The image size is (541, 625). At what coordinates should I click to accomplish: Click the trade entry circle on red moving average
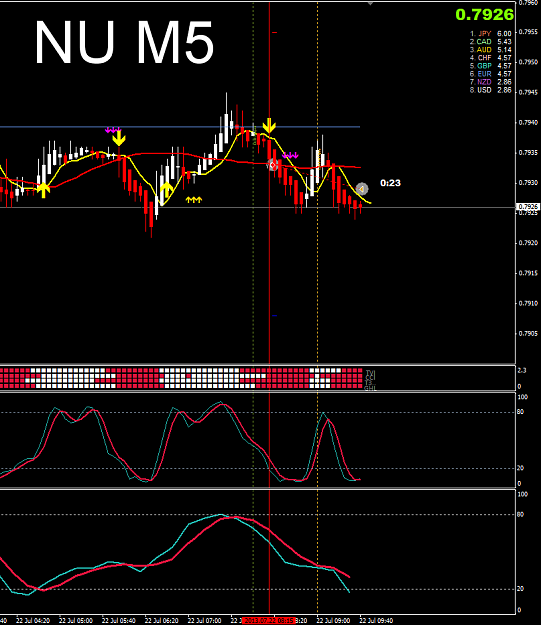272,165
